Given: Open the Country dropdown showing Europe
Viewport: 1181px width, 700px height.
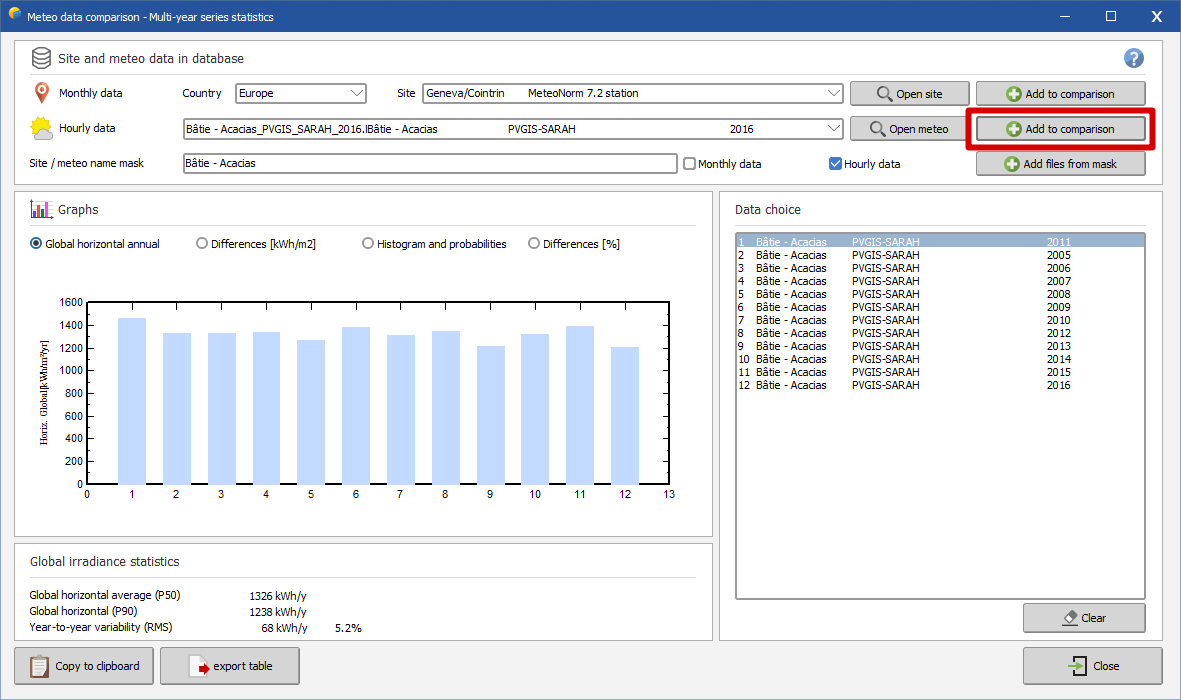Looking at the screenshot, I should [x=301, y=93].
